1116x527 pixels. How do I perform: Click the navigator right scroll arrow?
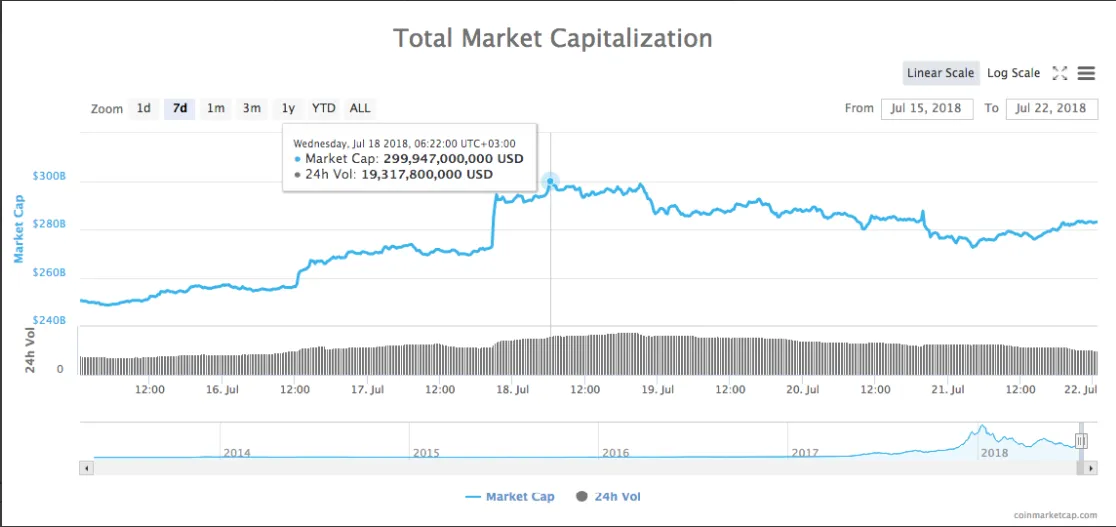[x=1090, y=469]
